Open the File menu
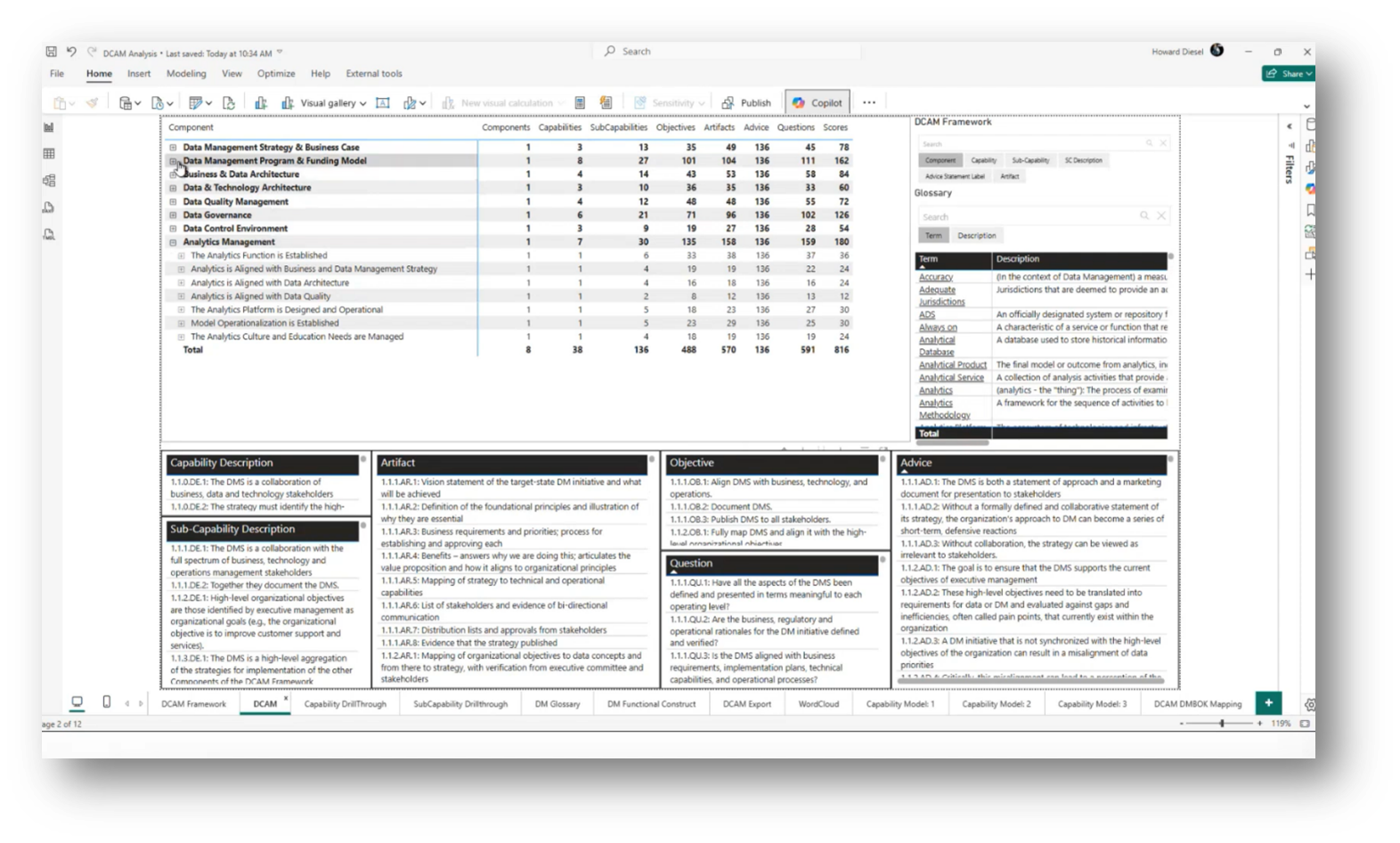 57,74
